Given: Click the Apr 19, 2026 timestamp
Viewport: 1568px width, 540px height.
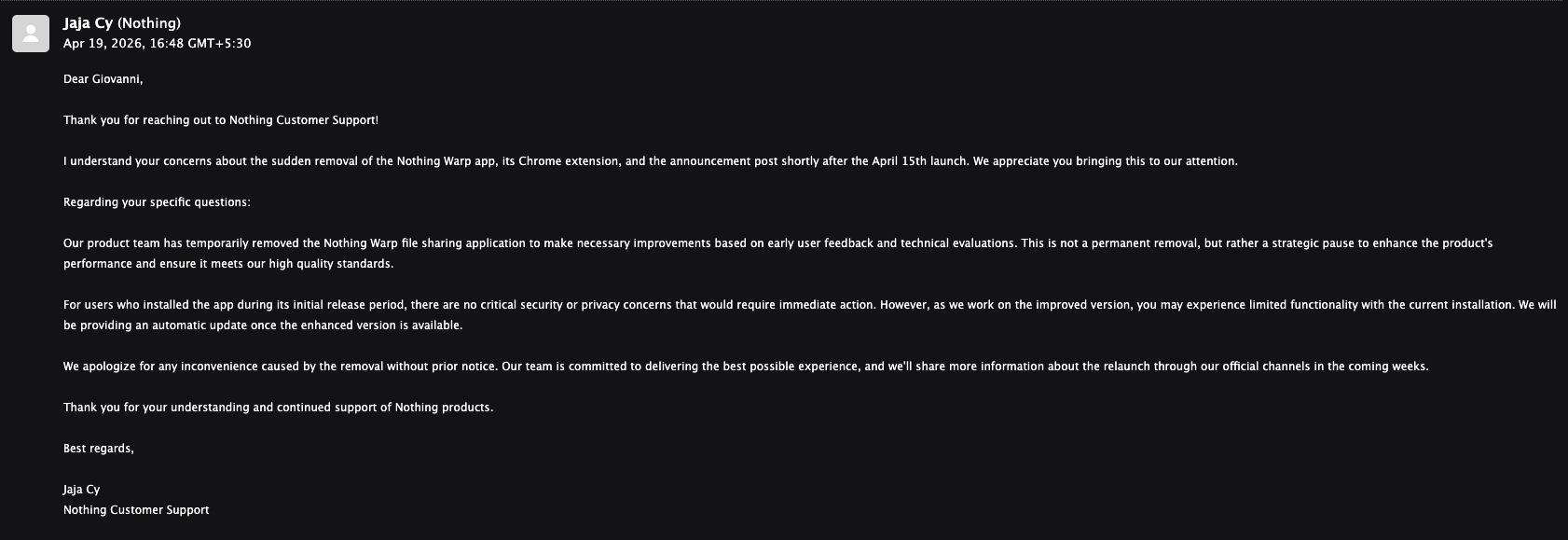Looking at the screenshot, I should 157,44.
